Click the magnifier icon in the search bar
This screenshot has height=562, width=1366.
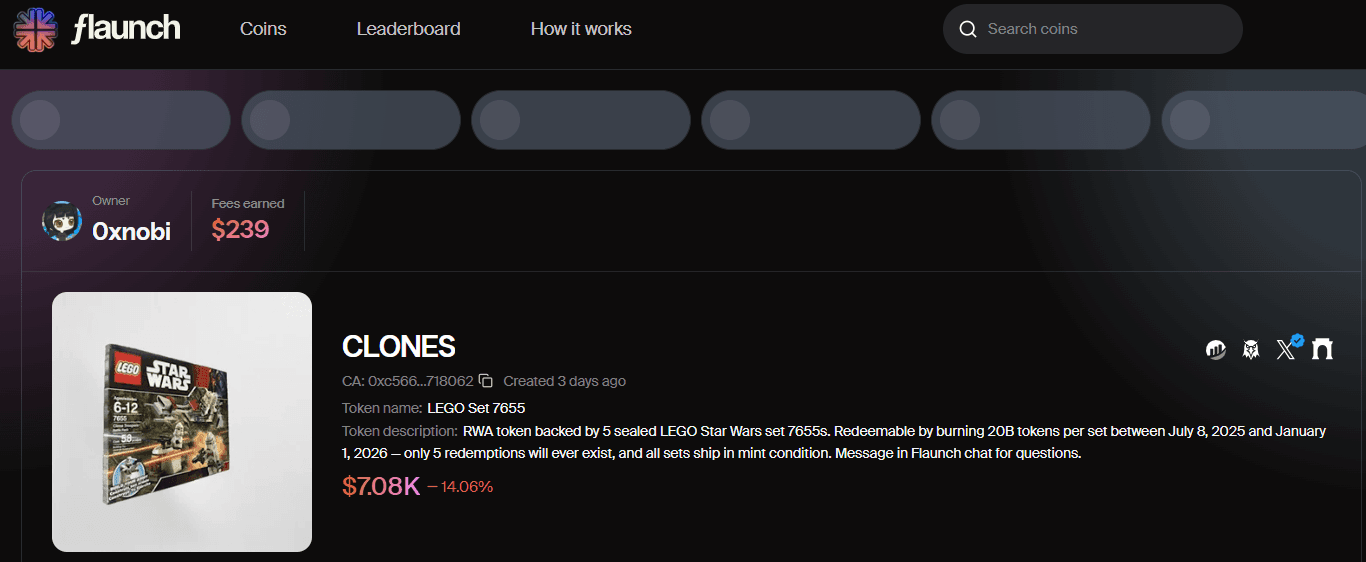point(968,29)
